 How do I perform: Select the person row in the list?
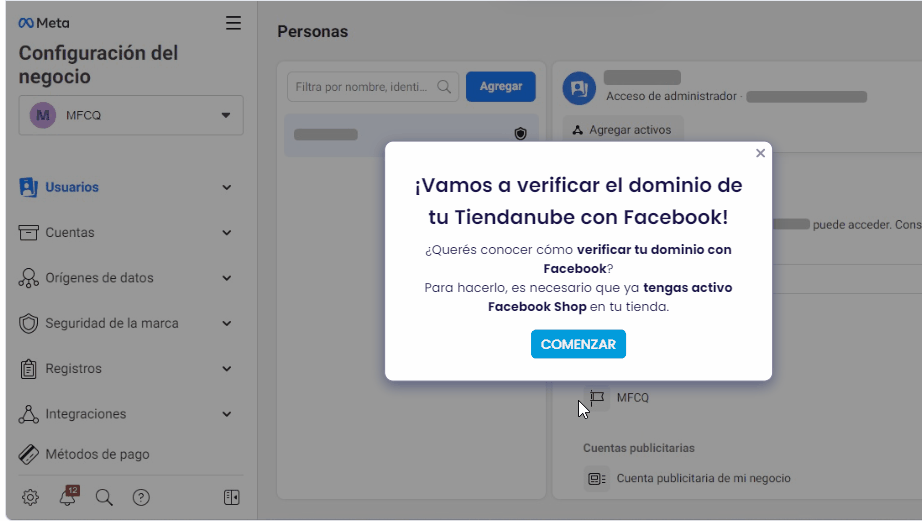[411, 135]
